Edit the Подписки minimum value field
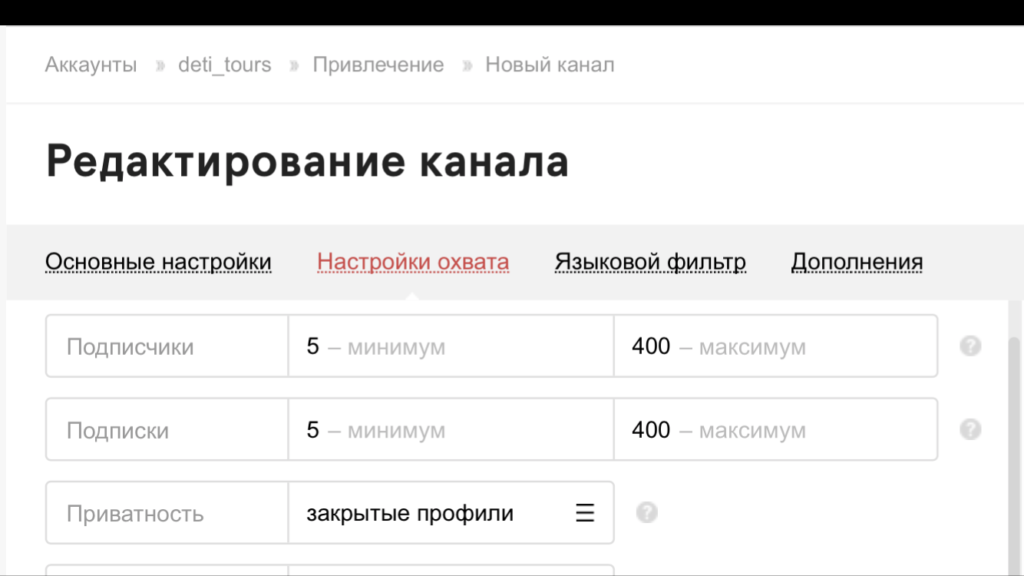This screenshot has width=1024, height=576. pyautogui.click(x=450, y=431)
